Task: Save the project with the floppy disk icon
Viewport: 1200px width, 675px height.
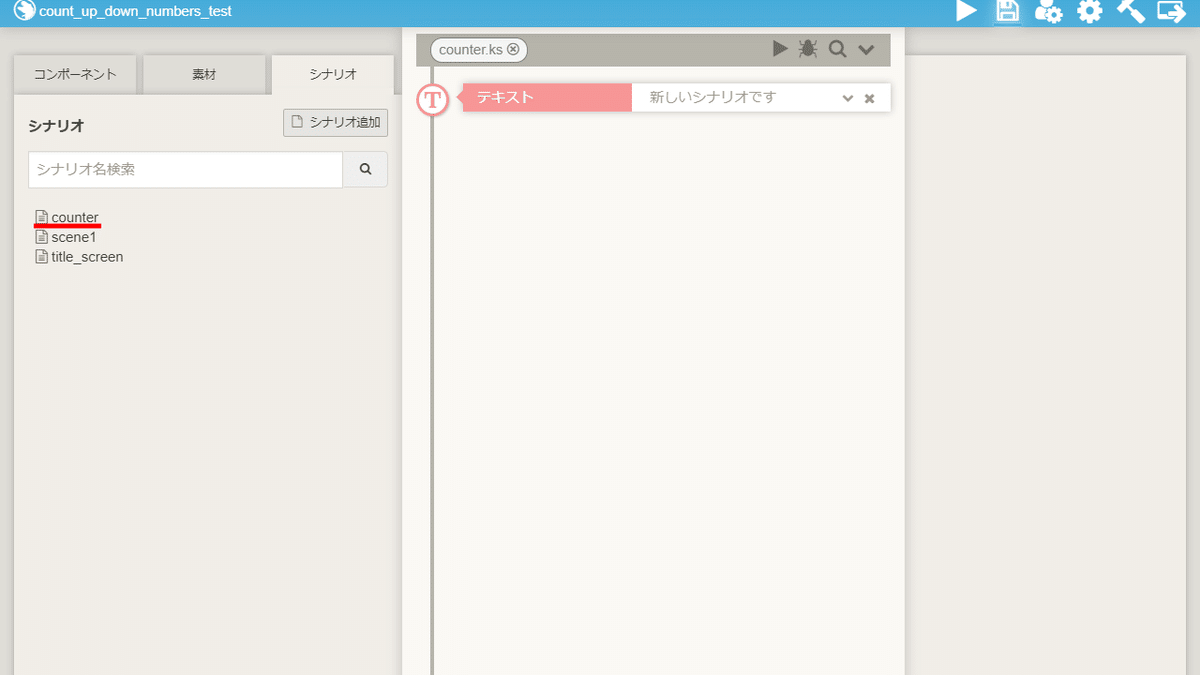Action: point(1007,12)
